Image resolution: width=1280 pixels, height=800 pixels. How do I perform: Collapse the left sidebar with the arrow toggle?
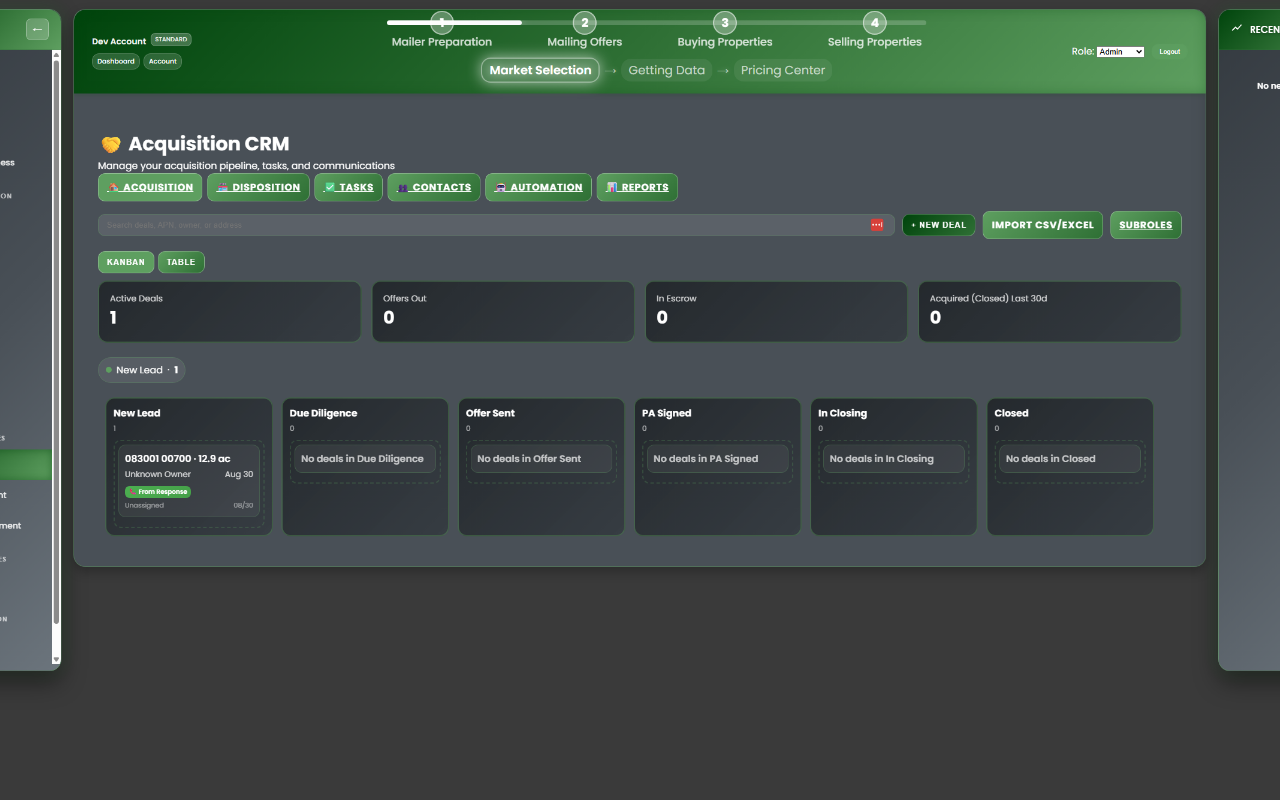pyautogui.click(x=36, y=29)
